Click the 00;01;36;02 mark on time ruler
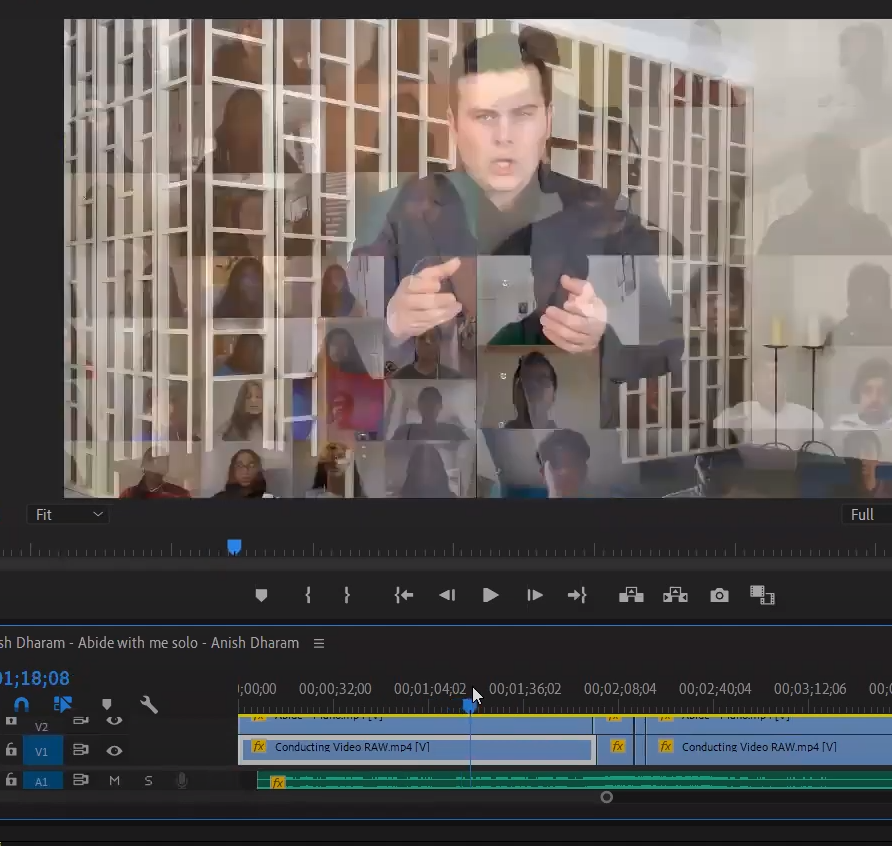 pos(525,689)
